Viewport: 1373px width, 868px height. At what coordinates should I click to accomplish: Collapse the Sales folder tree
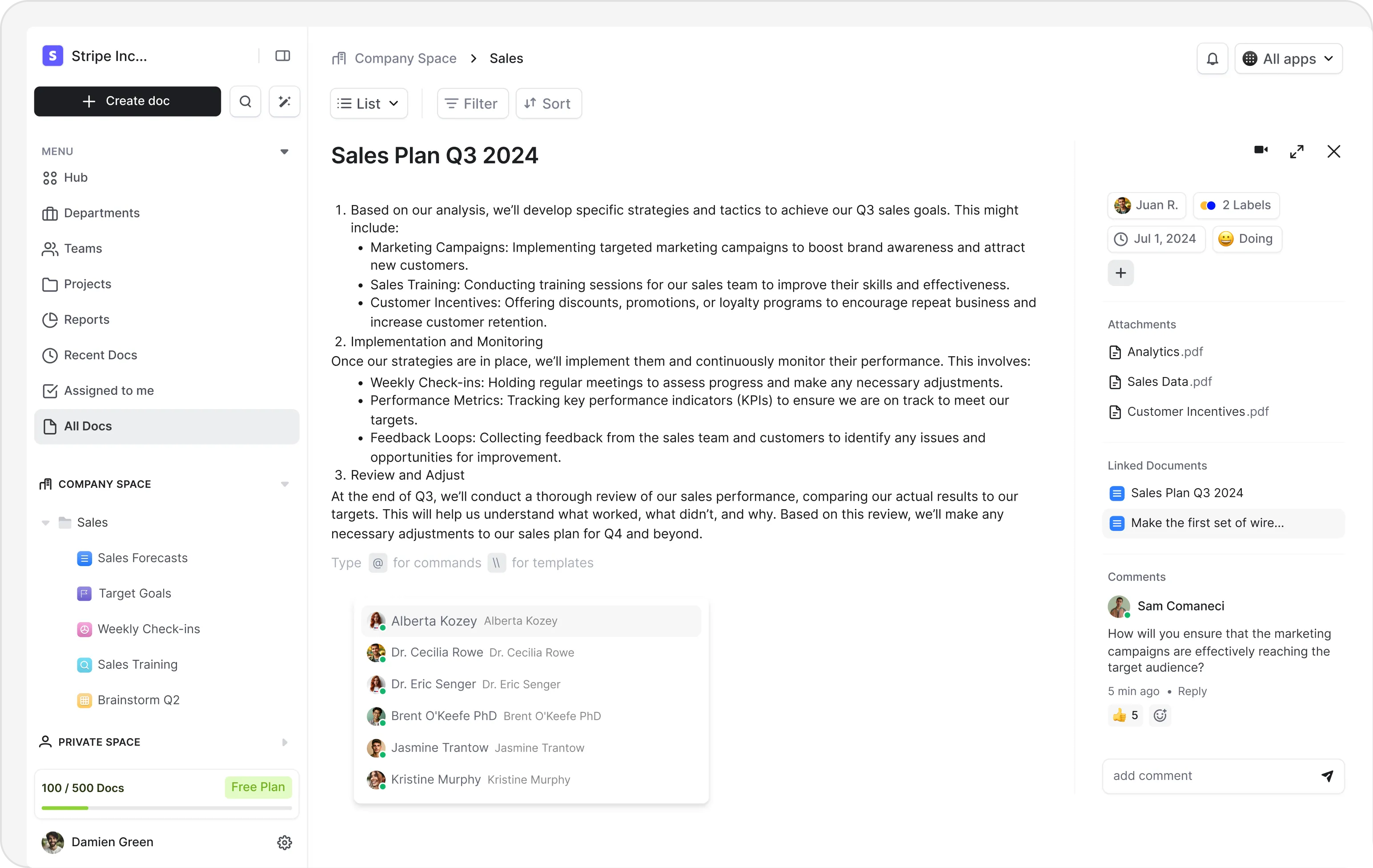(x=46, y=522)
